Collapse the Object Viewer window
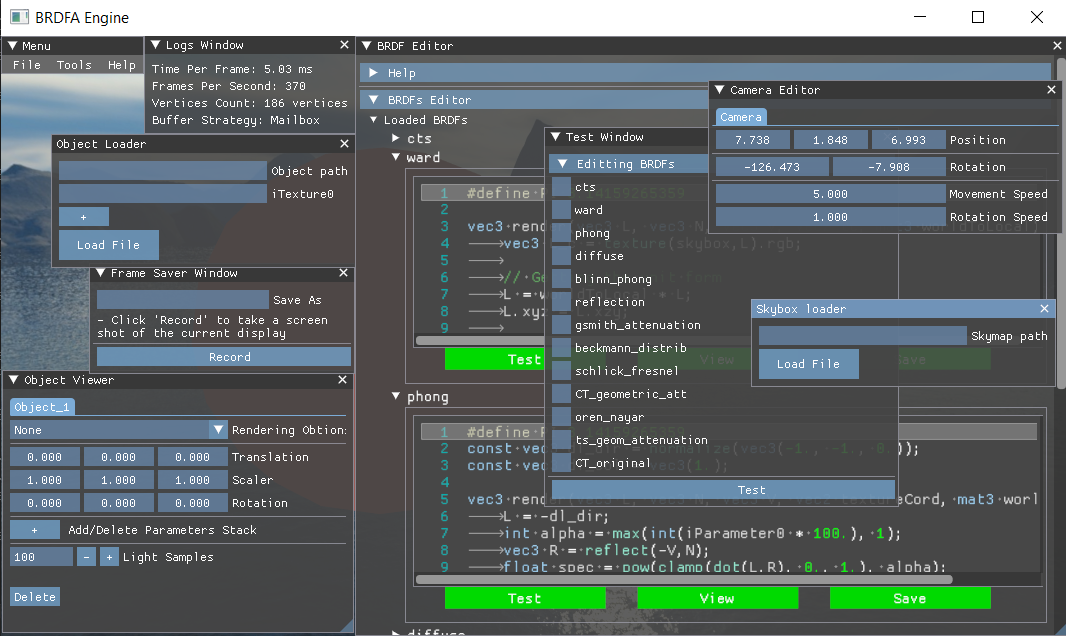 click(13, 380)
